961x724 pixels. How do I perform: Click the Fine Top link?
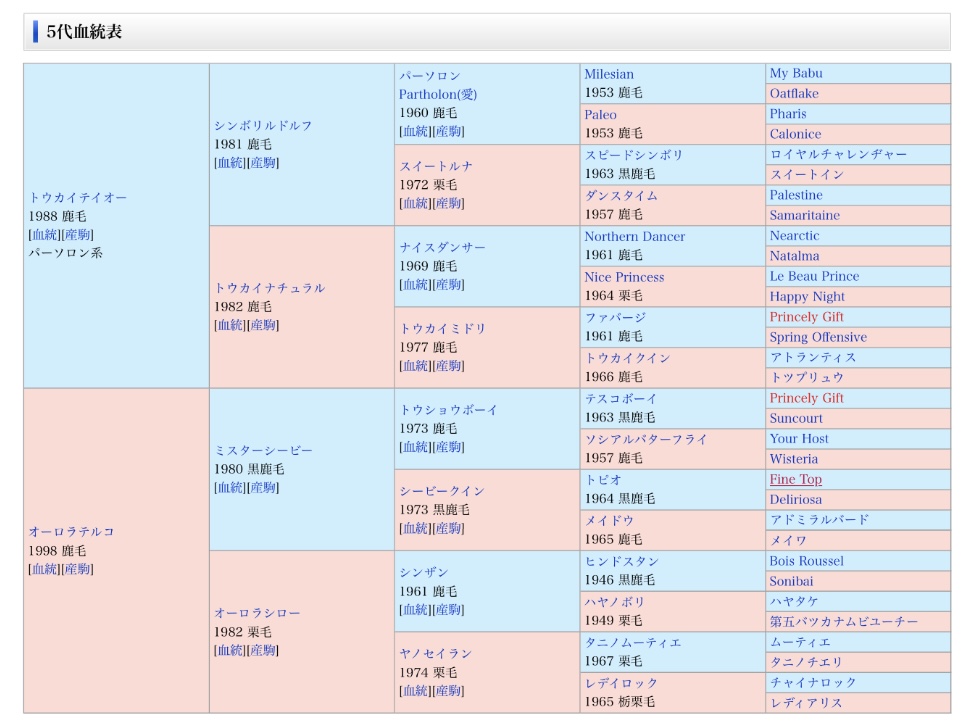pyautogui.click(x=795, y=480)
